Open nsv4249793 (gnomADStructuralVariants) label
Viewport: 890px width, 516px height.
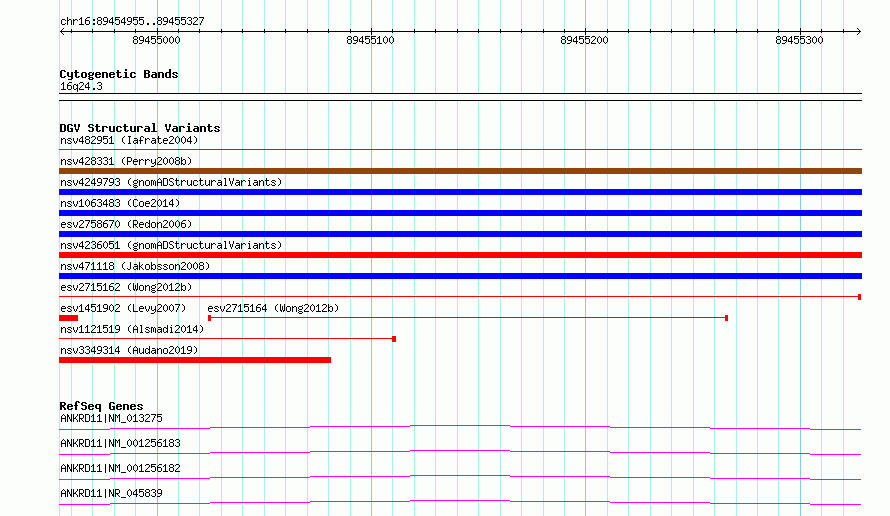coord(171,182)
